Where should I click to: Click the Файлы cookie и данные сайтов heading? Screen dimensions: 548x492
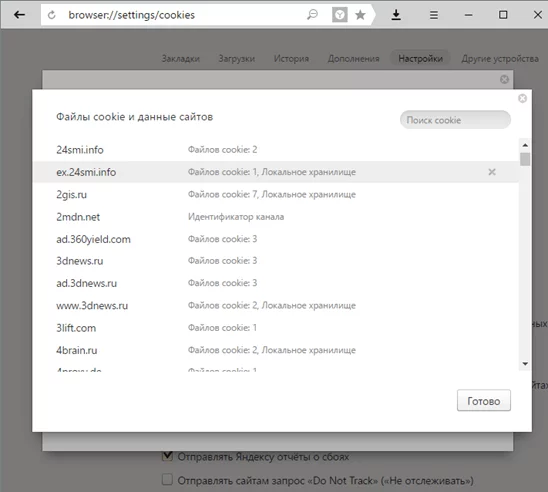coord(135,117)
